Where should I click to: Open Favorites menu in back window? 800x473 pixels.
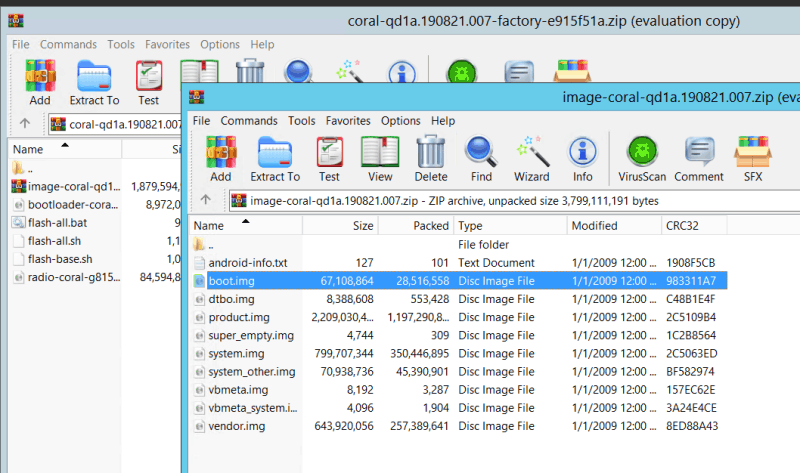167,44
